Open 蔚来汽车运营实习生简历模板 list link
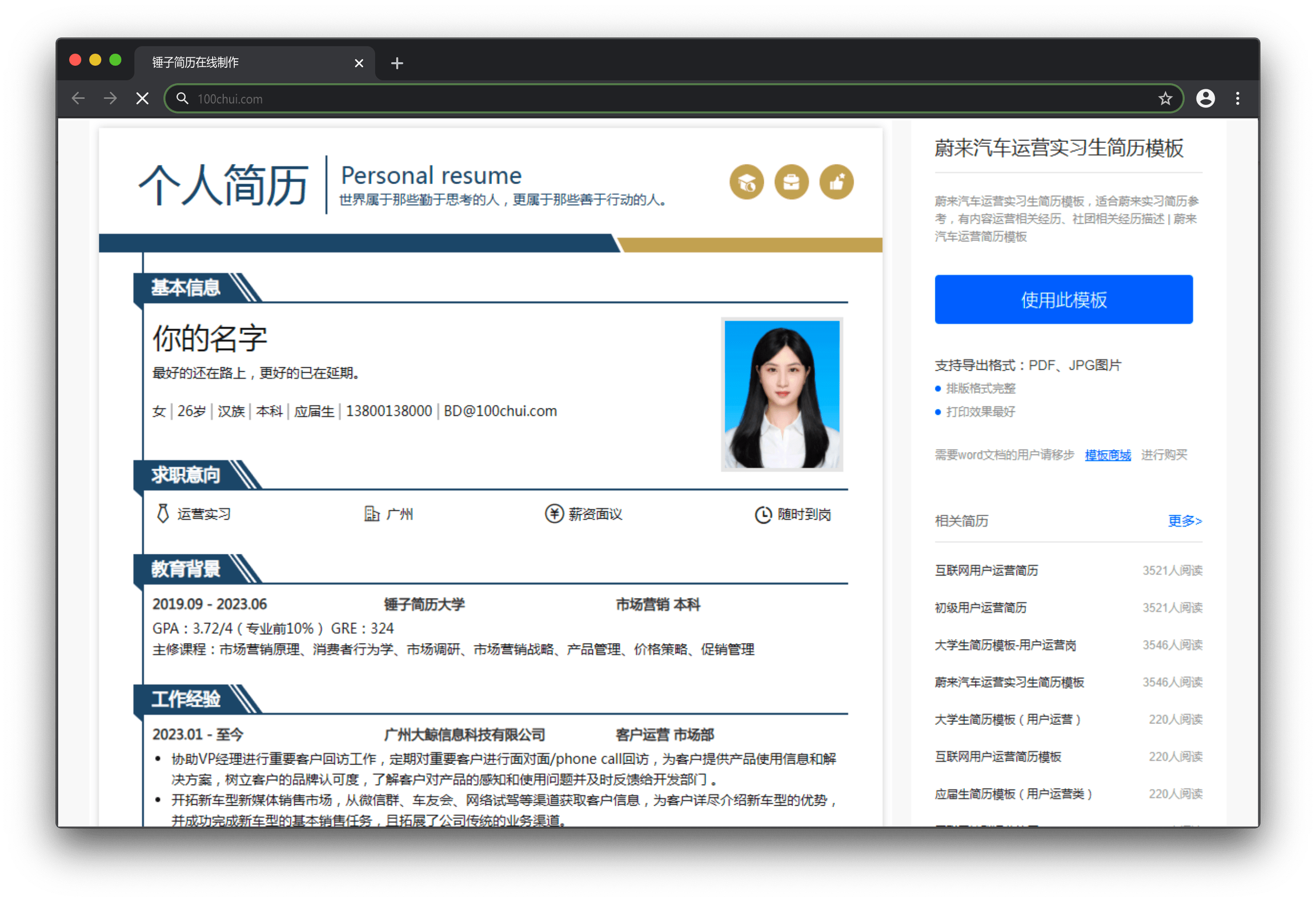1316x902 pixels. [1009, 682]
